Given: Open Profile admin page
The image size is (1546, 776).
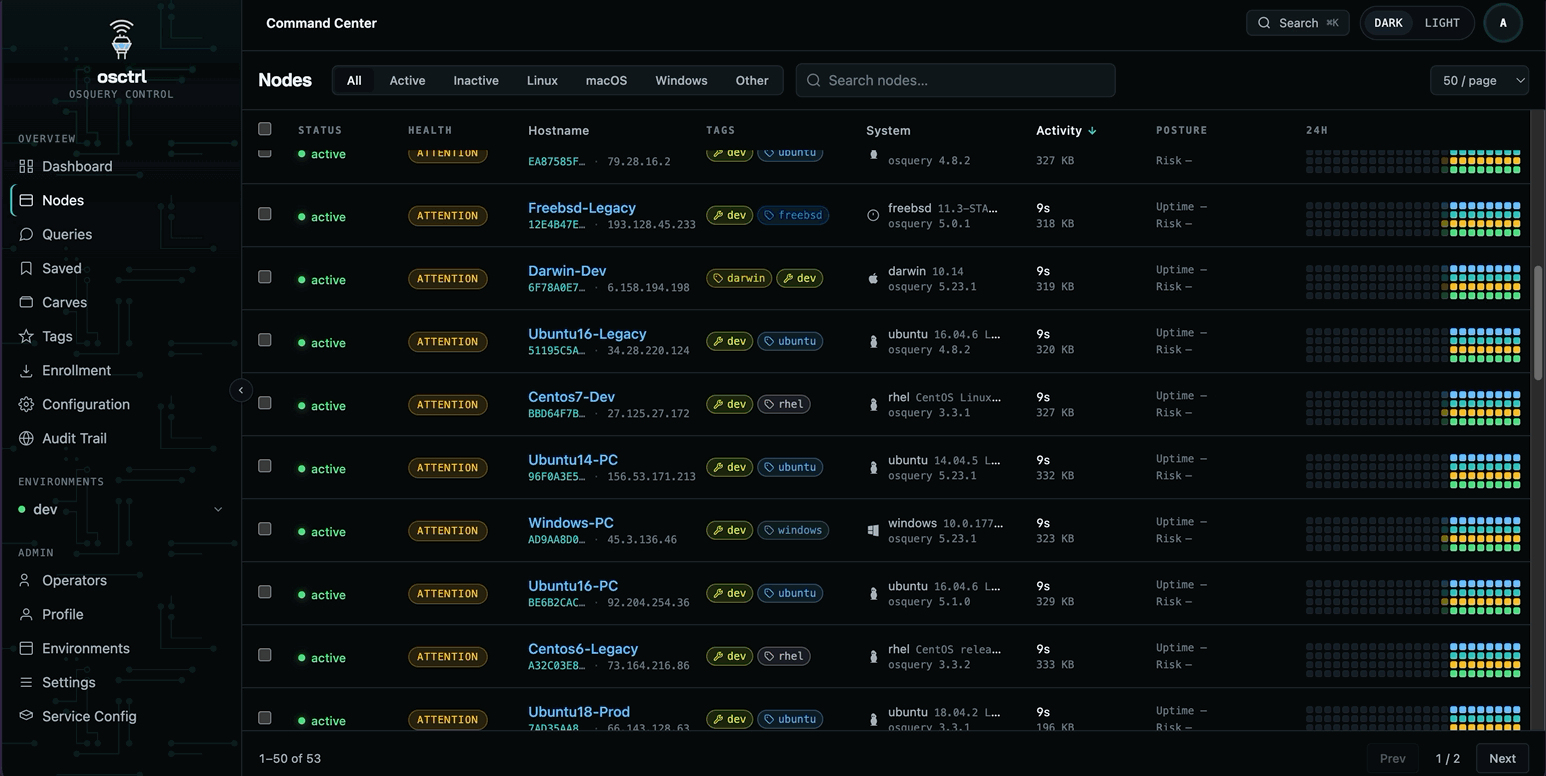Looking at the screenshot, I should [x=62, y=614].
